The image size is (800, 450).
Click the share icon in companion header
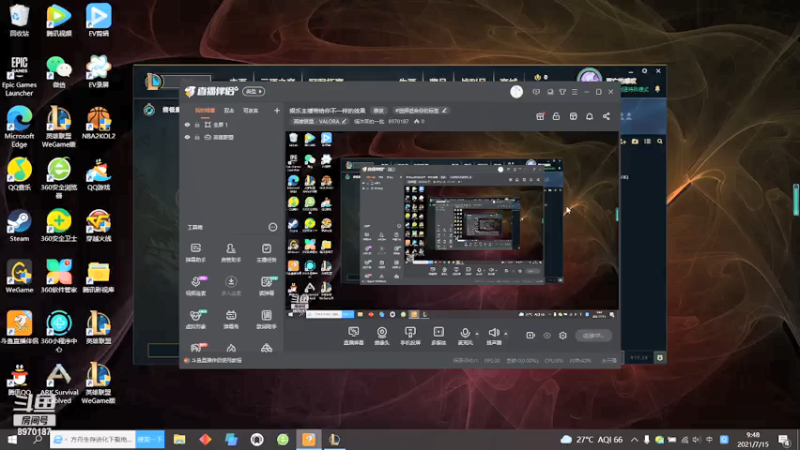606,116
